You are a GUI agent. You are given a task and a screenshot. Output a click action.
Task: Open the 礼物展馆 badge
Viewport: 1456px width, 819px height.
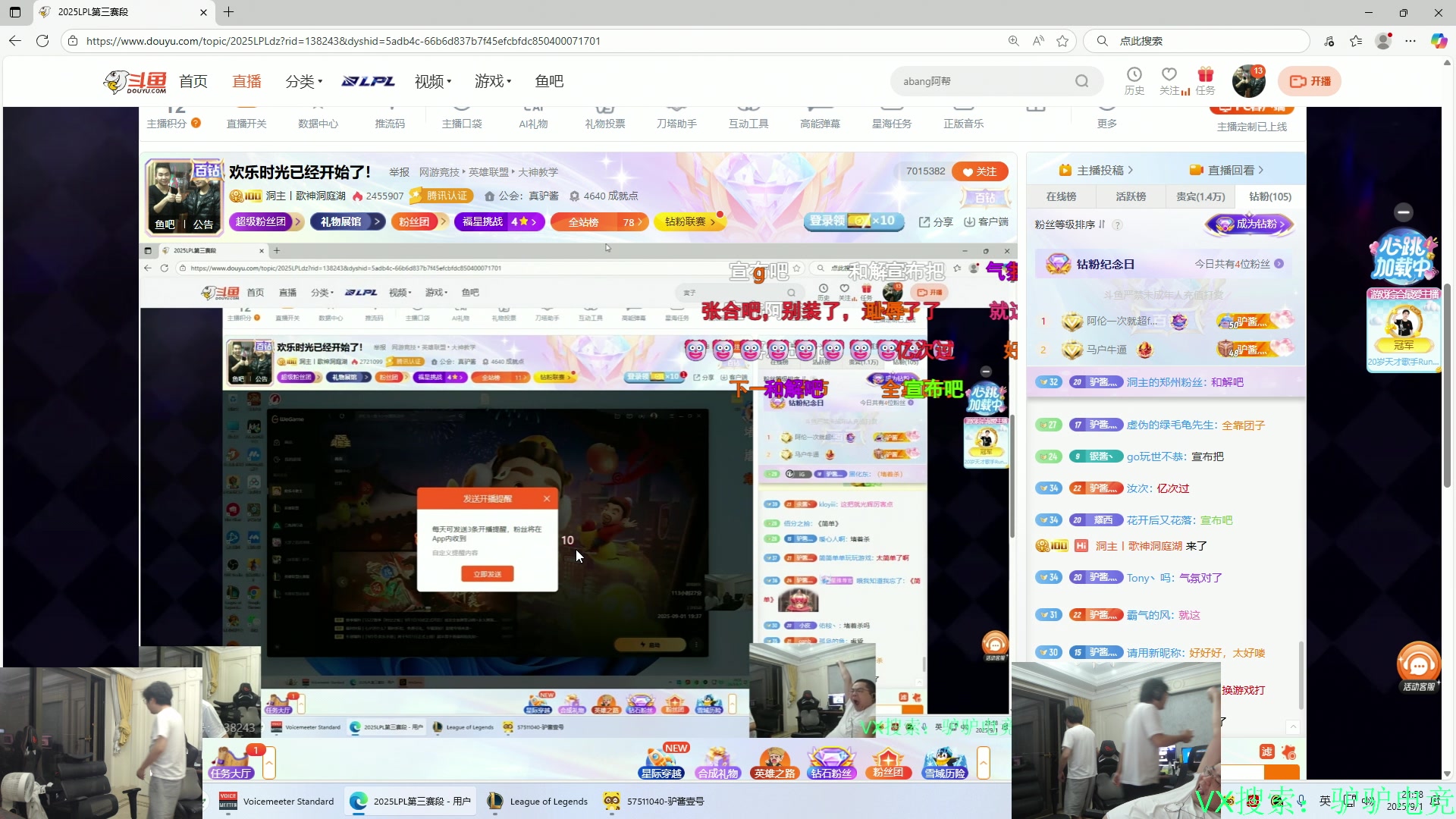pos(347,221)
